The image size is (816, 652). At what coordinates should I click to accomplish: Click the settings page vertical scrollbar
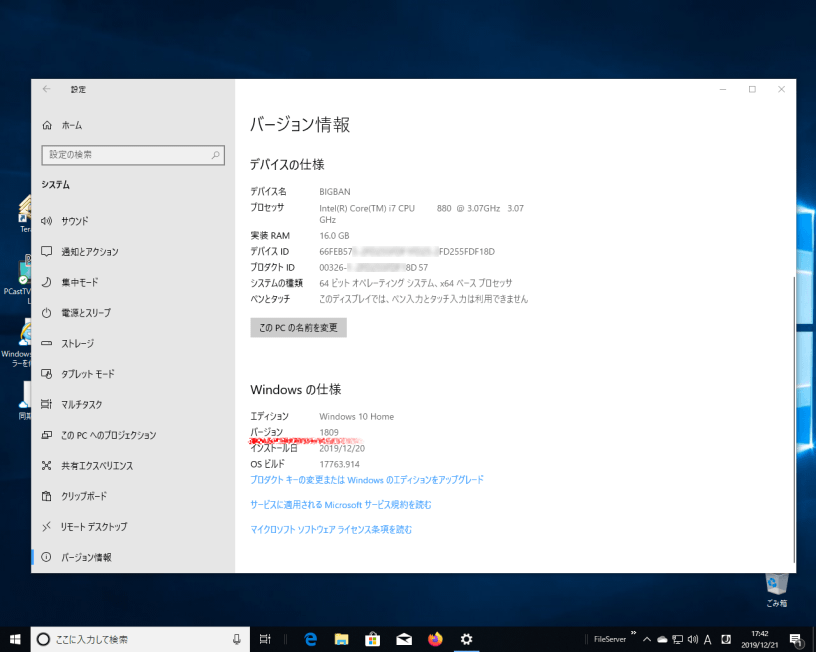(x=794, y=419)
